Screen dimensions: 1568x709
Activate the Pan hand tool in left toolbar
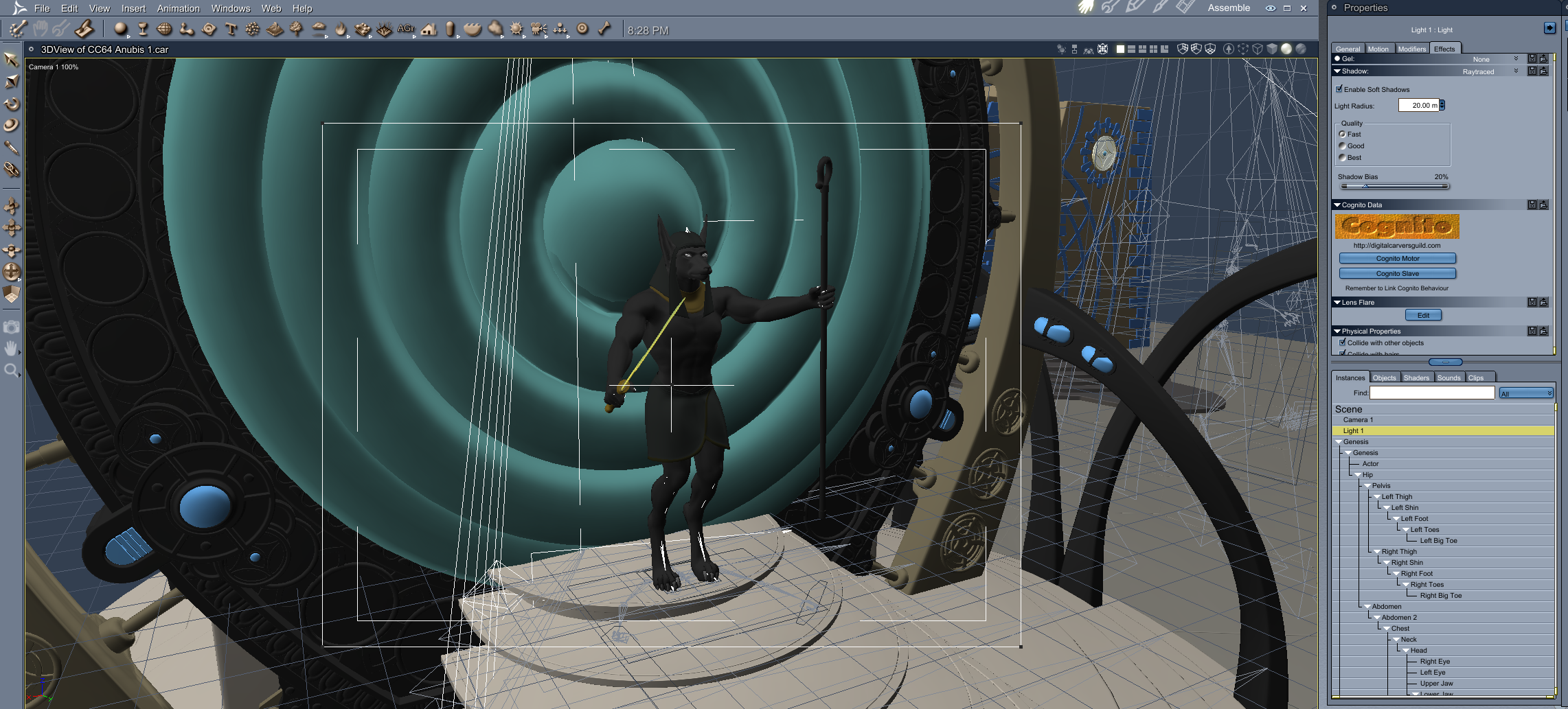11,349
